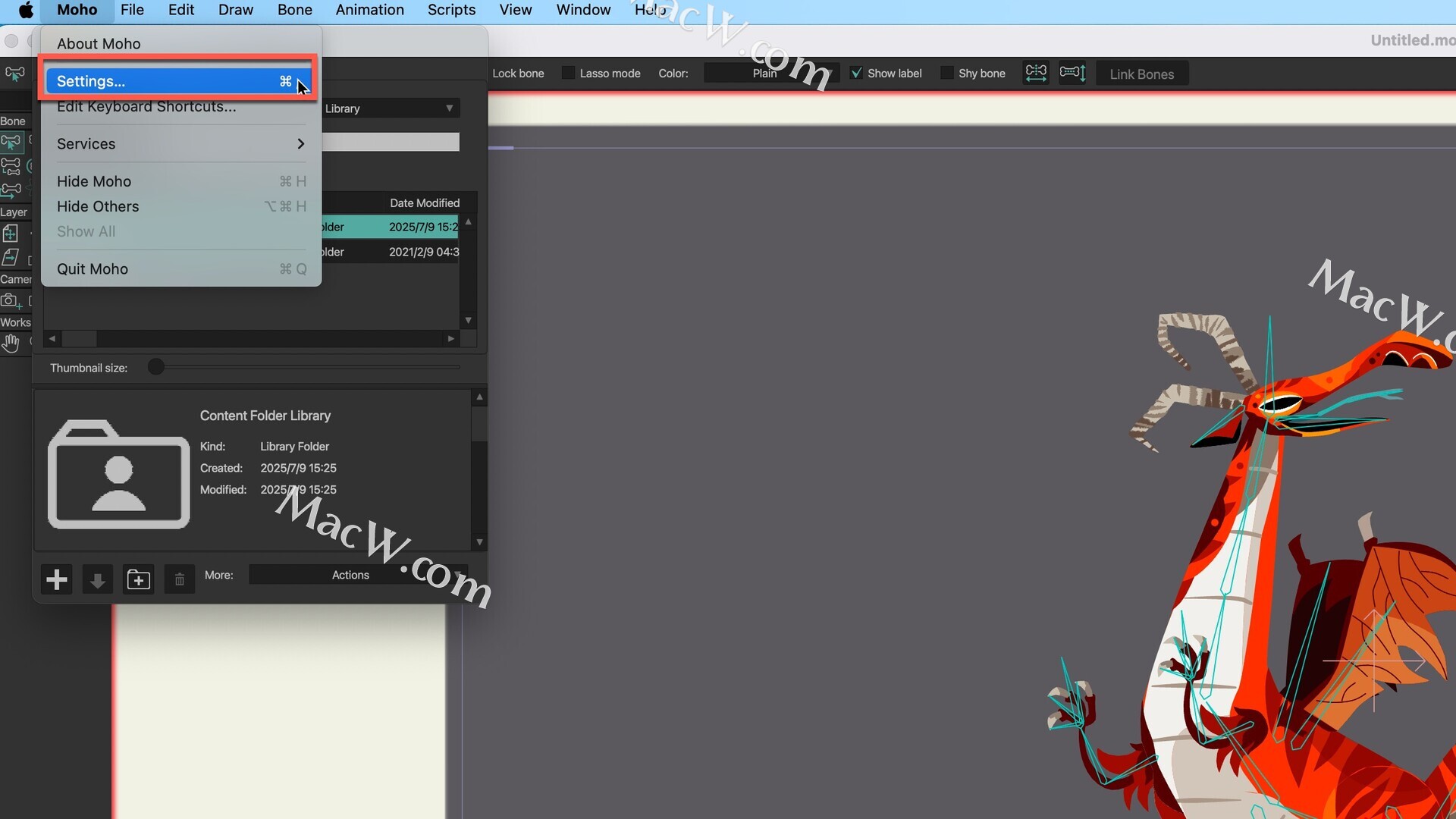Click the info panel scroll-down arrow
Image resolution: width=1456 pixels, height=819 pixels.
coord(479,542)
